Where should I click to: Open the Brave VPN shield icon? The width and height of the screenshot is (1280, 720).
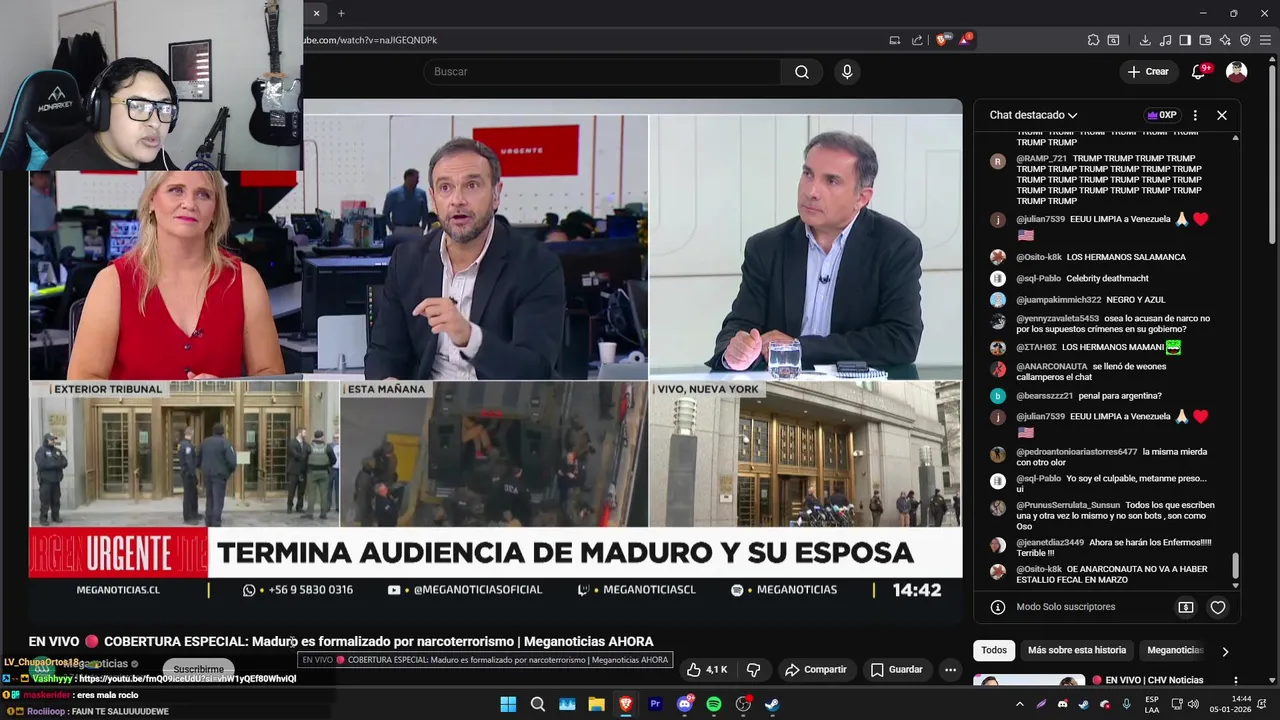pos(1245,40)
